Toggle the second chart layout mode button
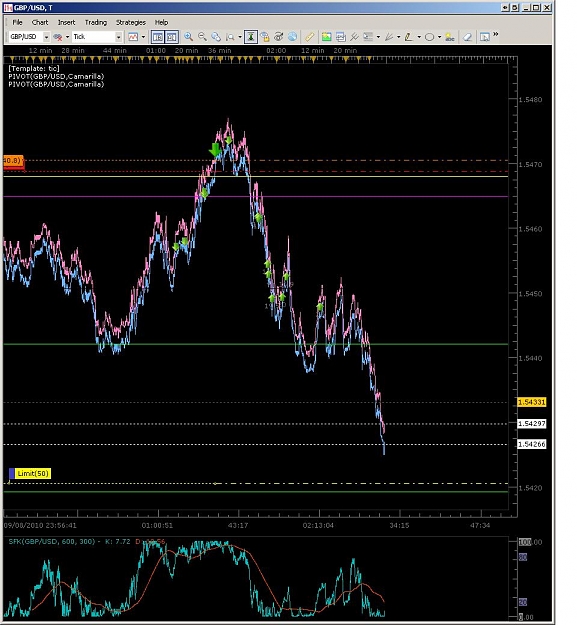The image size is (577, 625). click(171, 37)
